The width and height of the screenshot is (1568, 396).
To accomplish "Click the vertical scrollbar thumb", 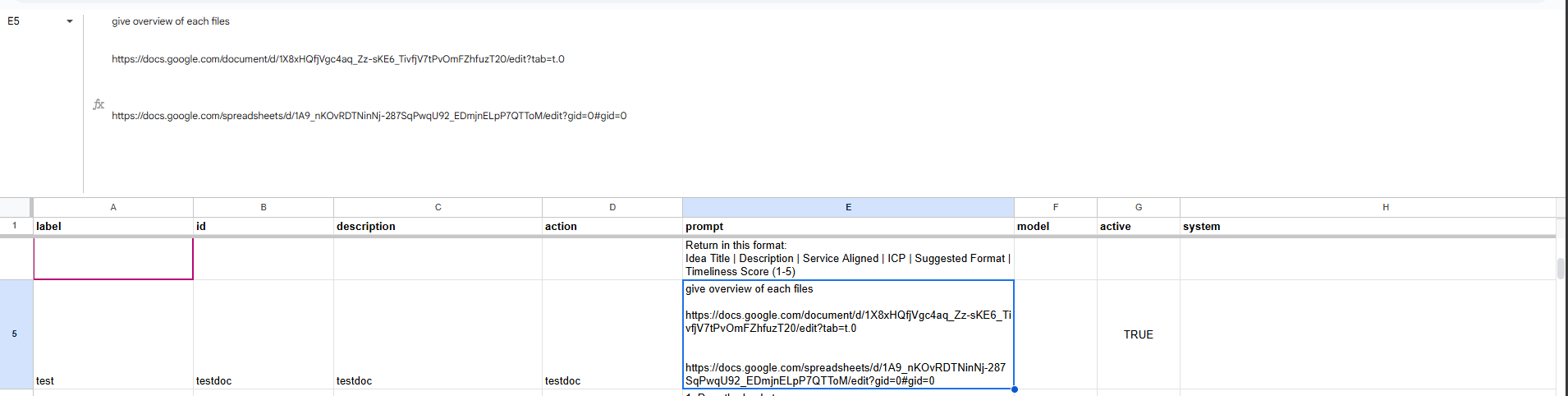I will pos(1561,269).
